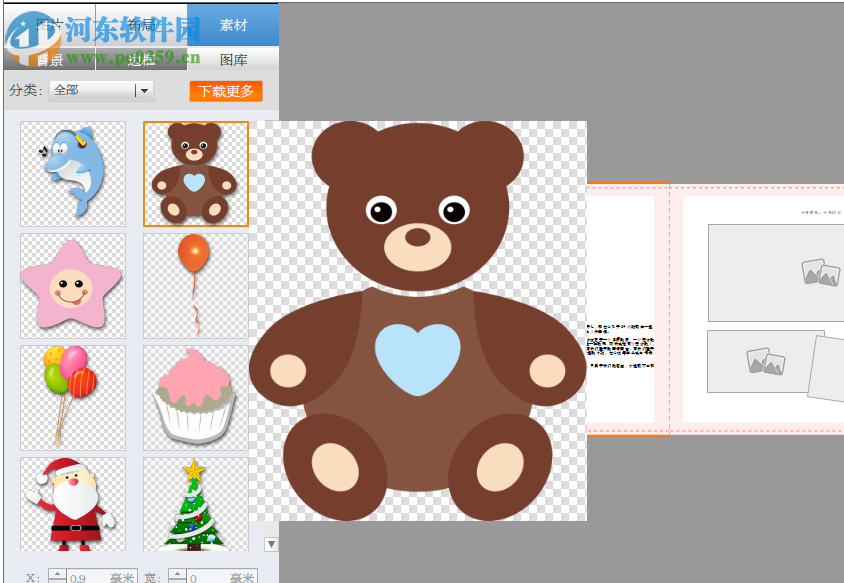844x583 pixels.
Task: Select the dolphin sticker
Action: click(71, 172)
